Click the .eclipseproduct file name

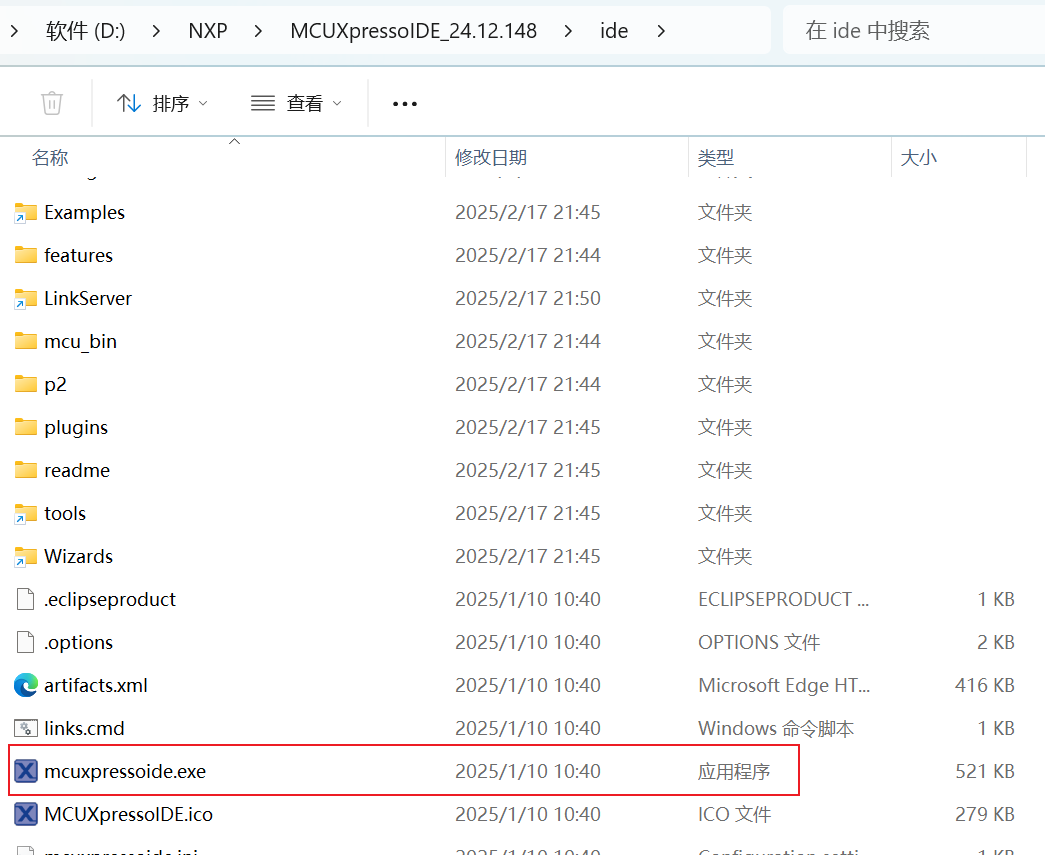(110, 600)
